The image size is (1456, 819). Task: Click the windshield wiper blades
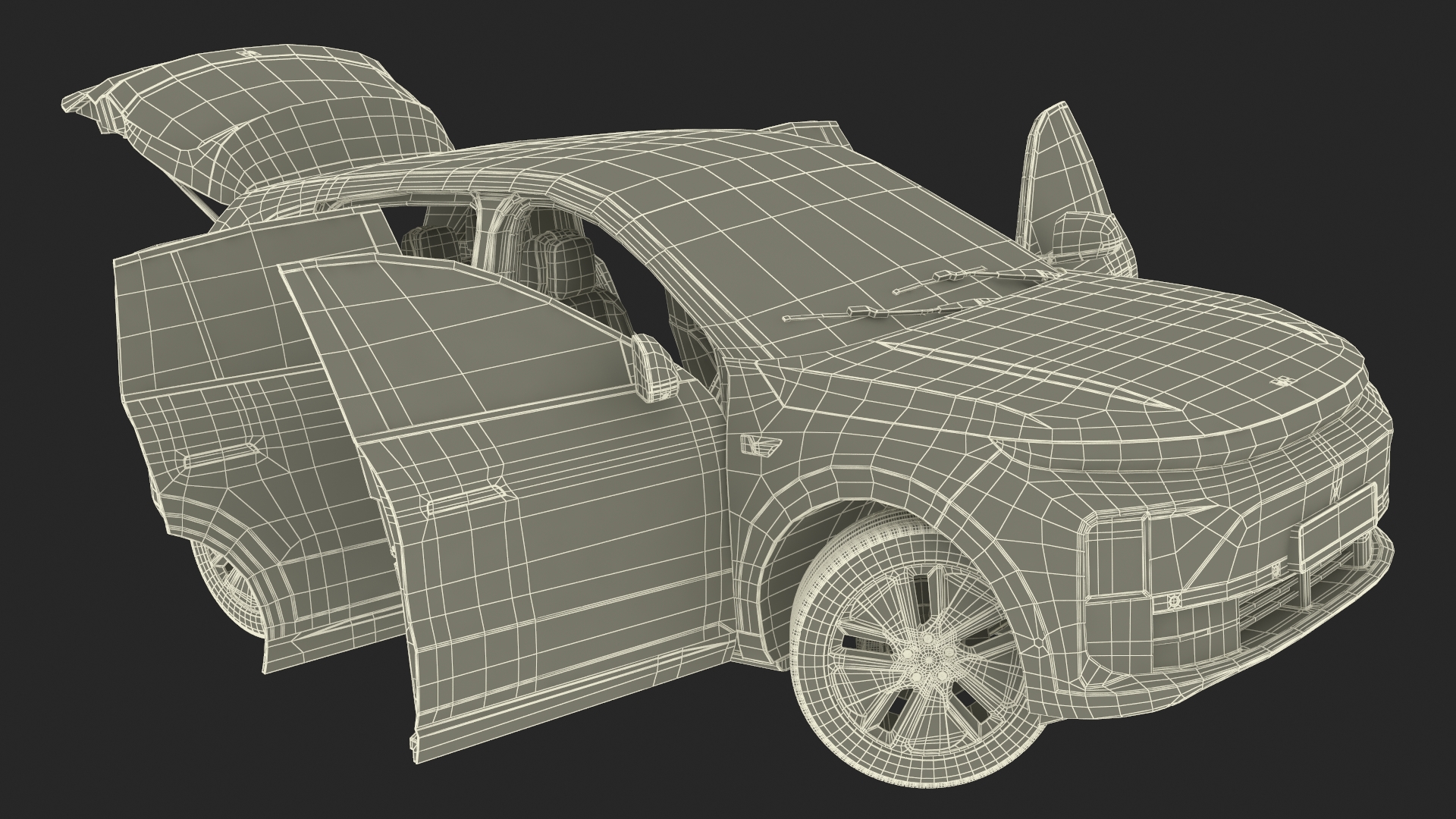coord(918,296)
